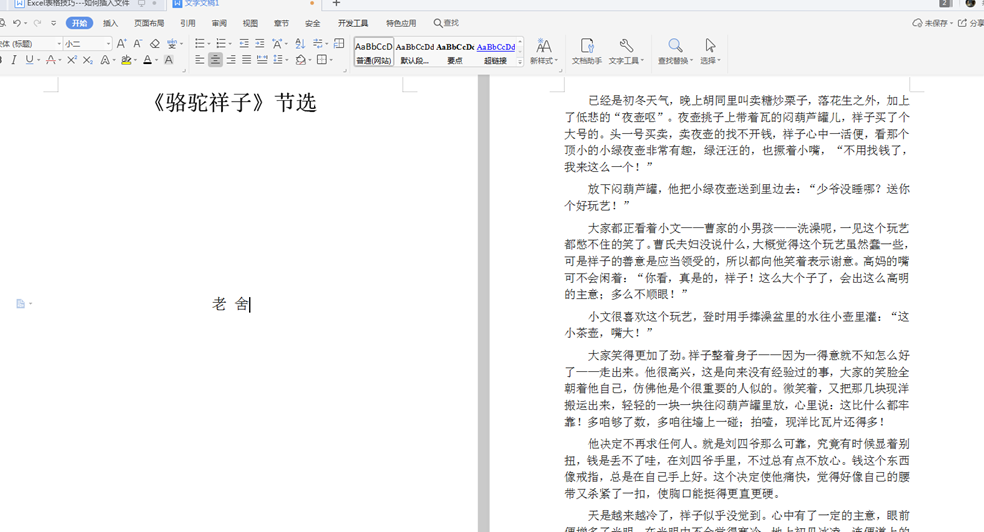Clear formatting with the eraser icon
Image resolution: width=984 pixels, height=532 pixels.
click(x=154, y=43)
